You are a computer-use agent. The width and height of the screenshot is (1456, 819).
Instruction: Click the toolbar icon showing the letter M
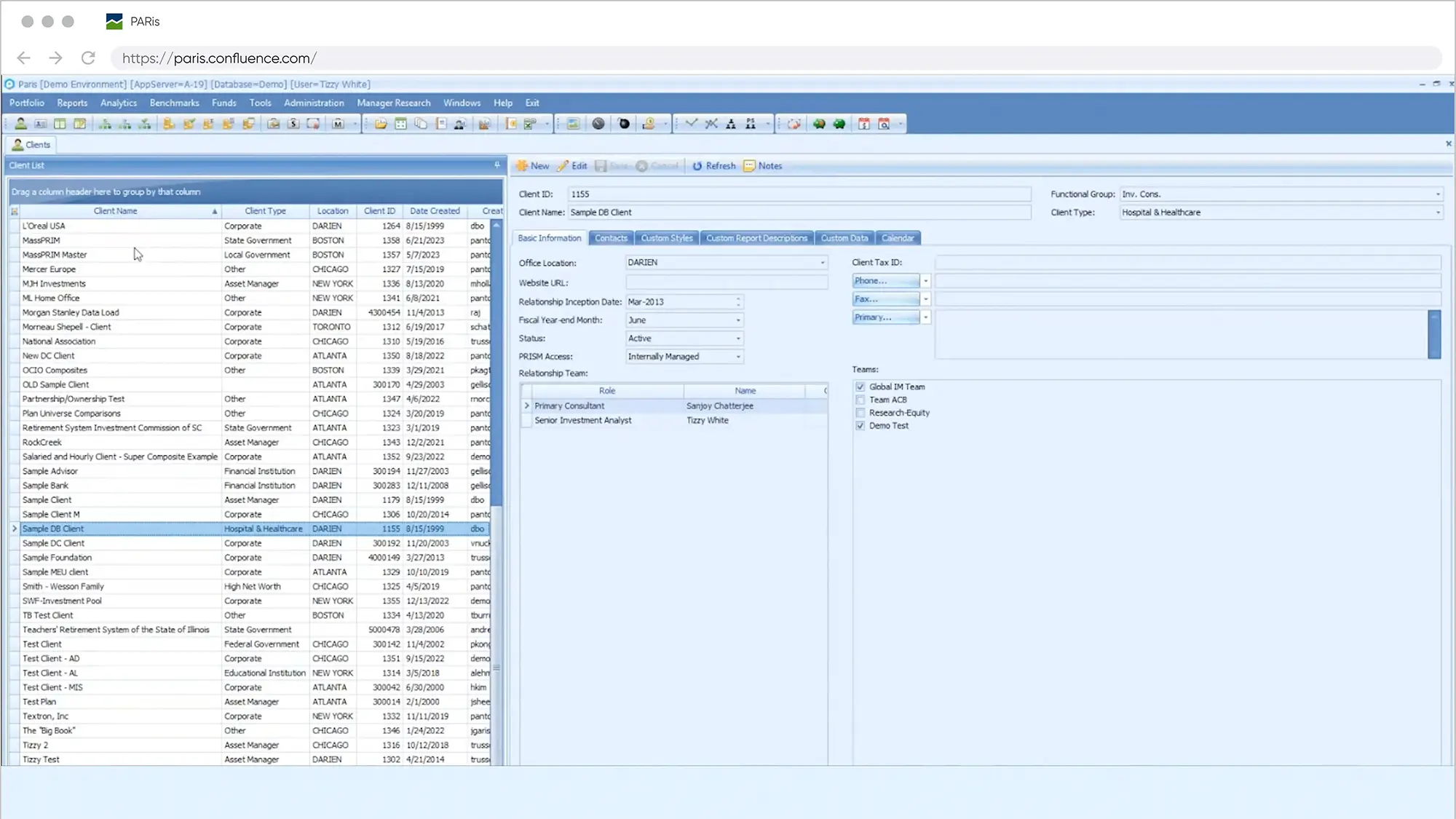[338, 124]
